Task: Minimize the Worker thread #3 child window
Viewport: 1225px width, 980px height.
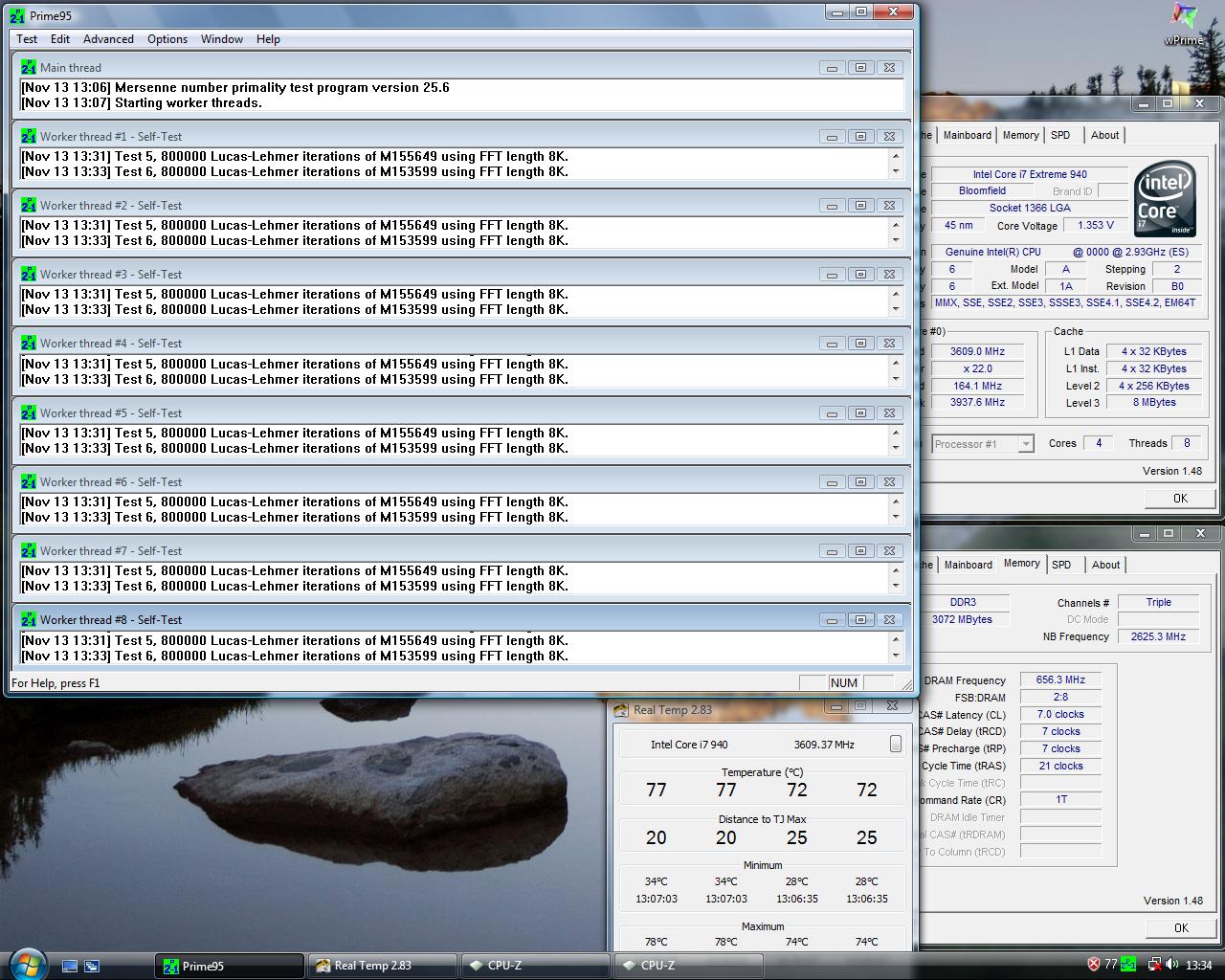Action: tap(832, 275)
